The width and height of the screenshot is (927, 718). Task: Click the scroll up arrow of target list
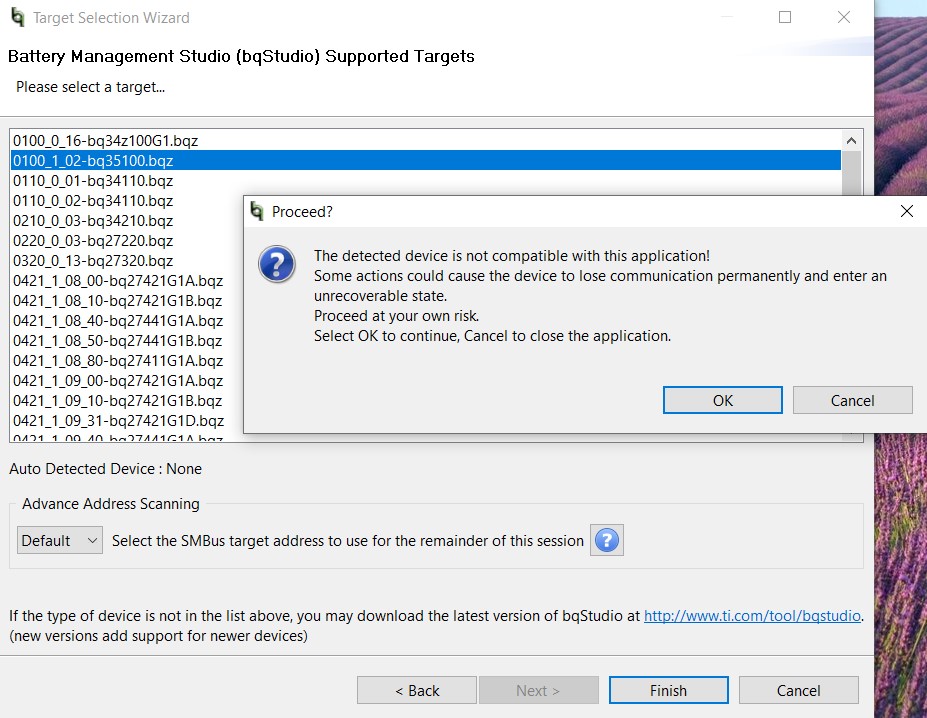(x=851, y=141)
